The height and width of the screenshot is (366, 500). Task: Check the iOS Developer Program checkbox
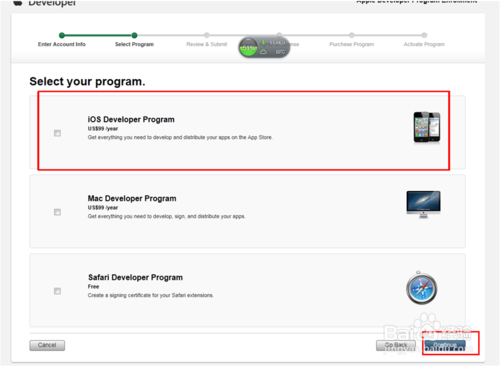57,133
